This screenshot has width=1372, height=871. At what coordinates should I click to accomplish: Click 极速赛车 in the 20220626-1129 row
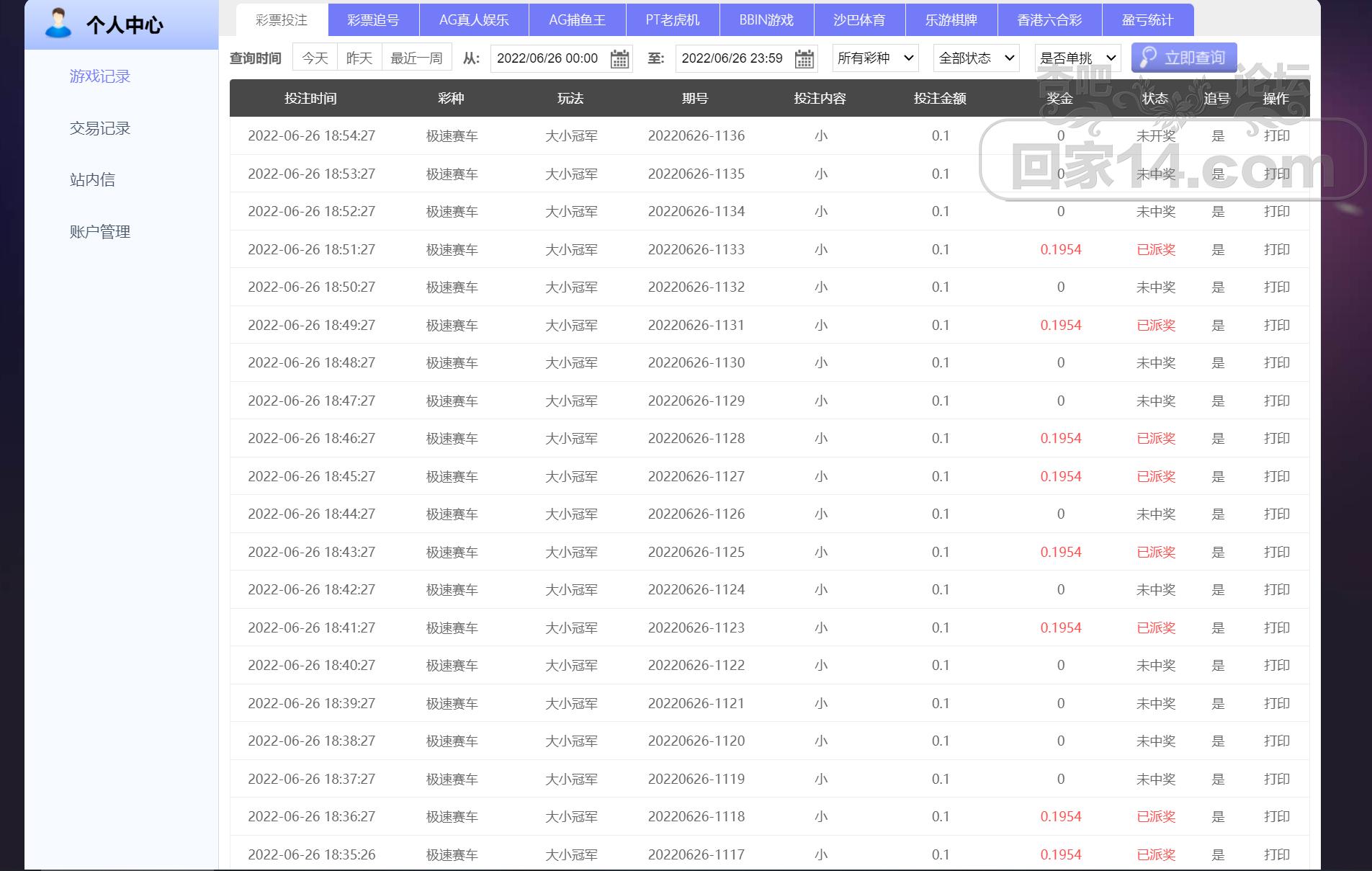tap(452, 401)
